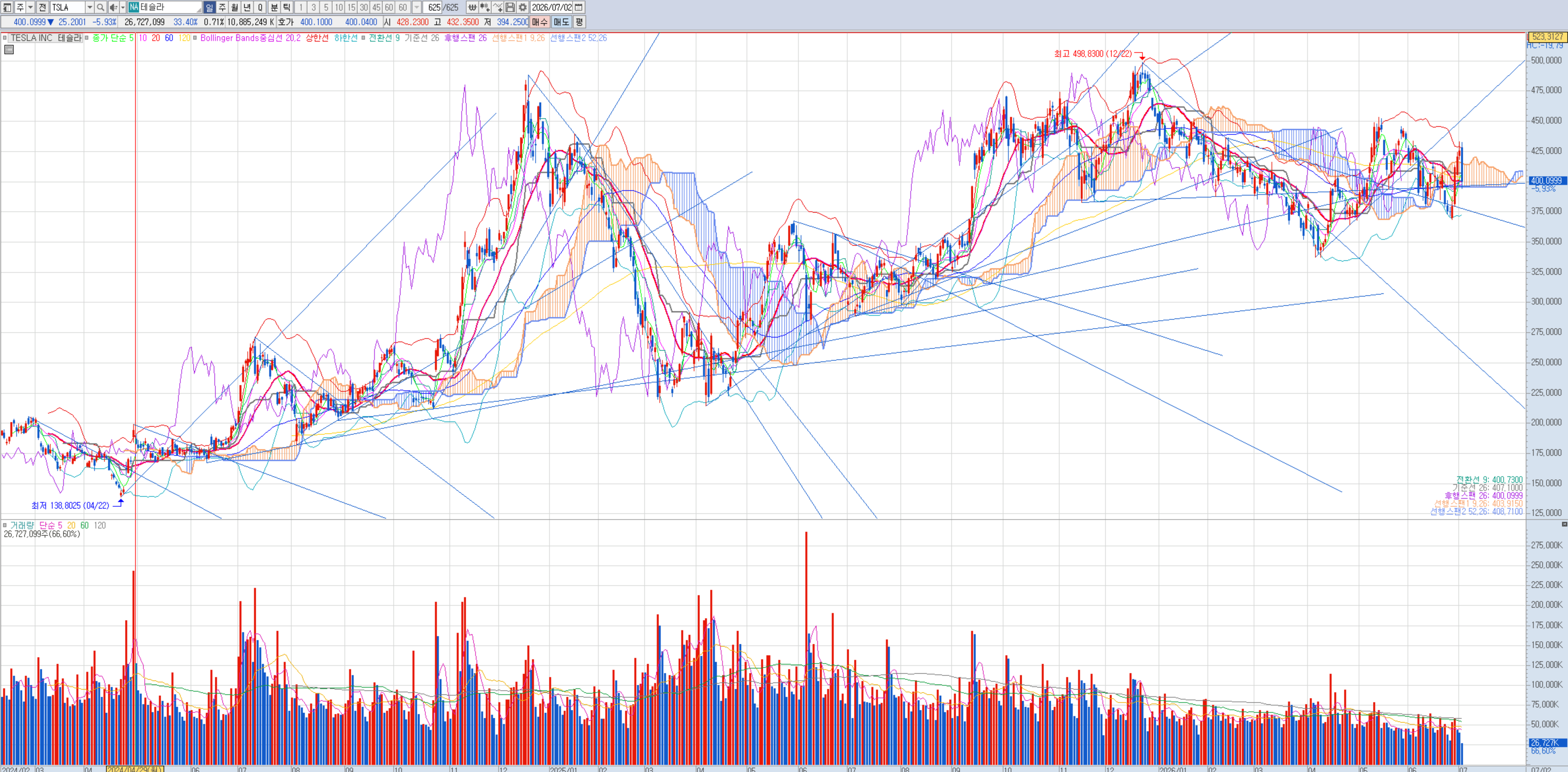Select the 10 interval button
The image size is (1568, 772).
[339, 7]
